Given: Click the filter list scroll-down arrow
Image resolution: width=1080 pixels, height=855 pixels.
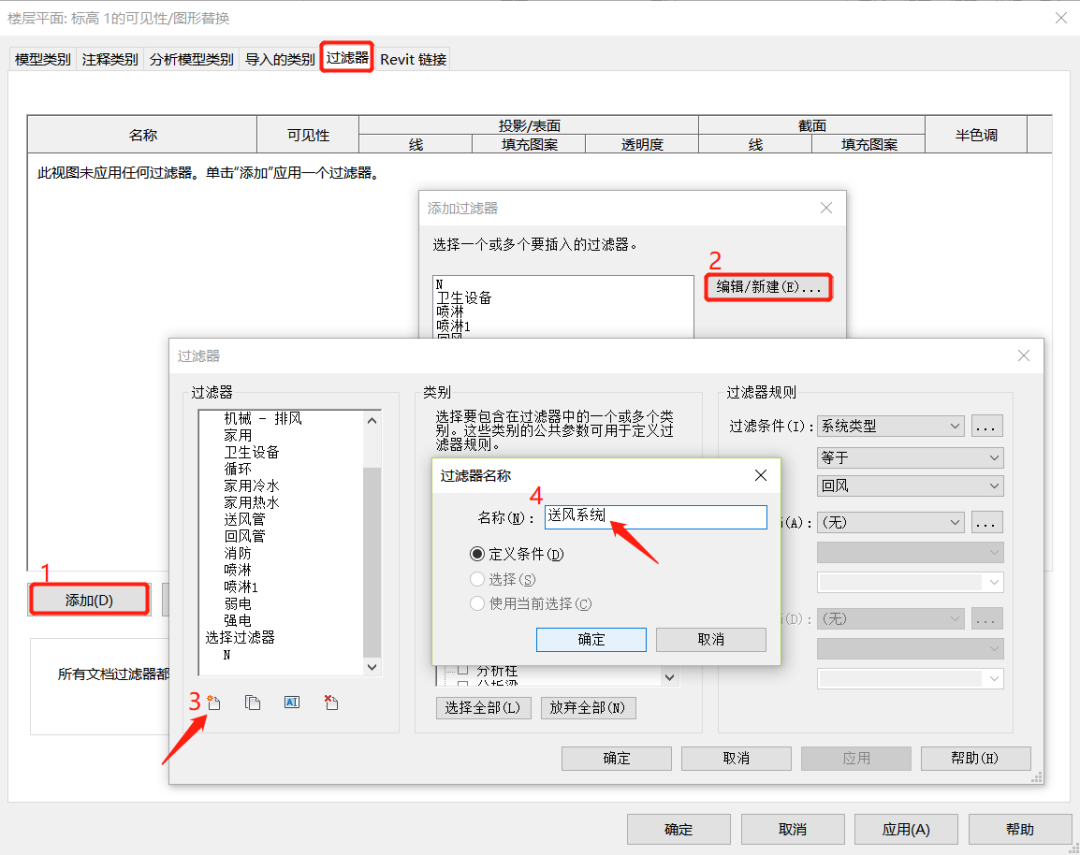Looking at the screenshot, I should pyautogui.click(x=372, y=667).
